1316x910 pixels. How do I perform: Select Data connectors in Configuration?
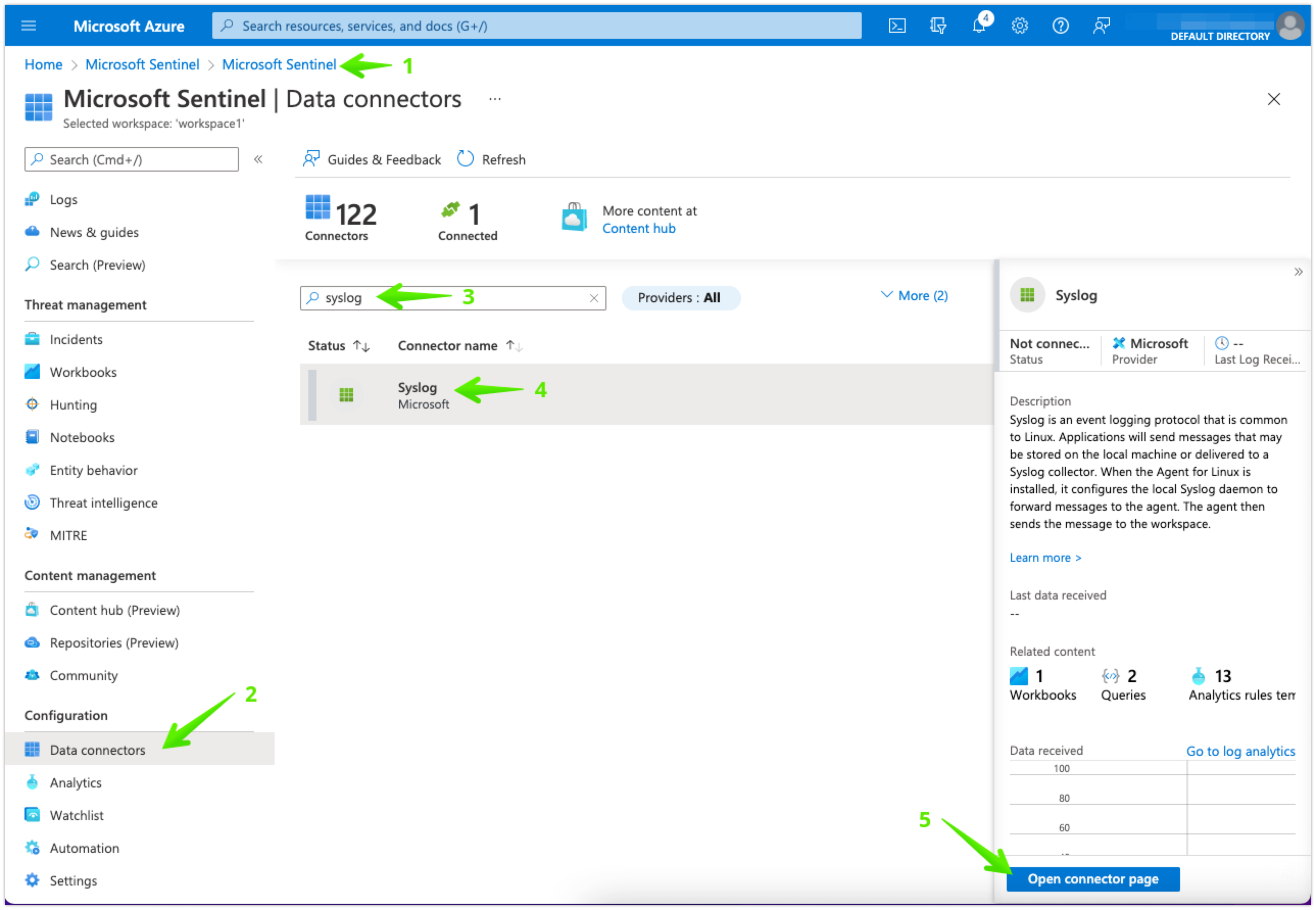[x=140, y=749]
